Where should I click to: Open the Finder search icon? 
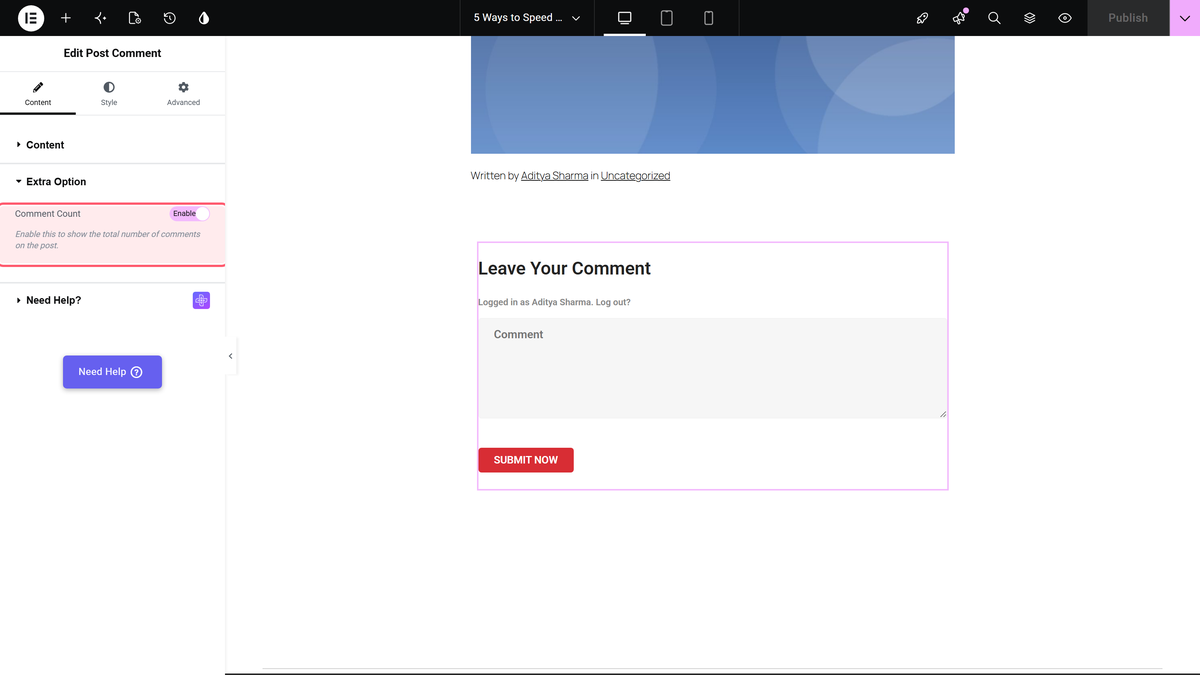point(994,18)
